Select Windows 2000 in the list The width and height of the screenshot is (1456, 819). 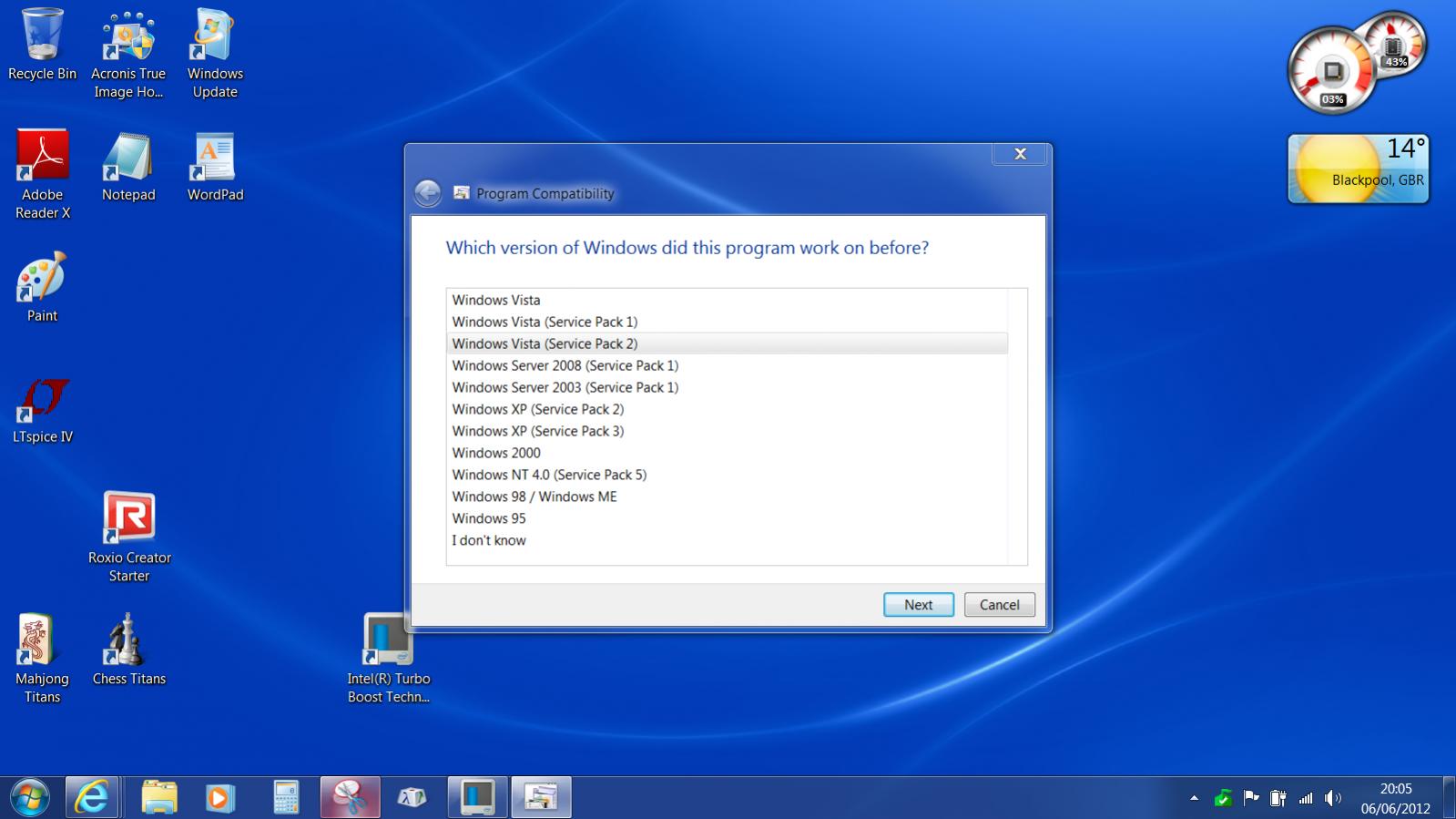(727, 453)
